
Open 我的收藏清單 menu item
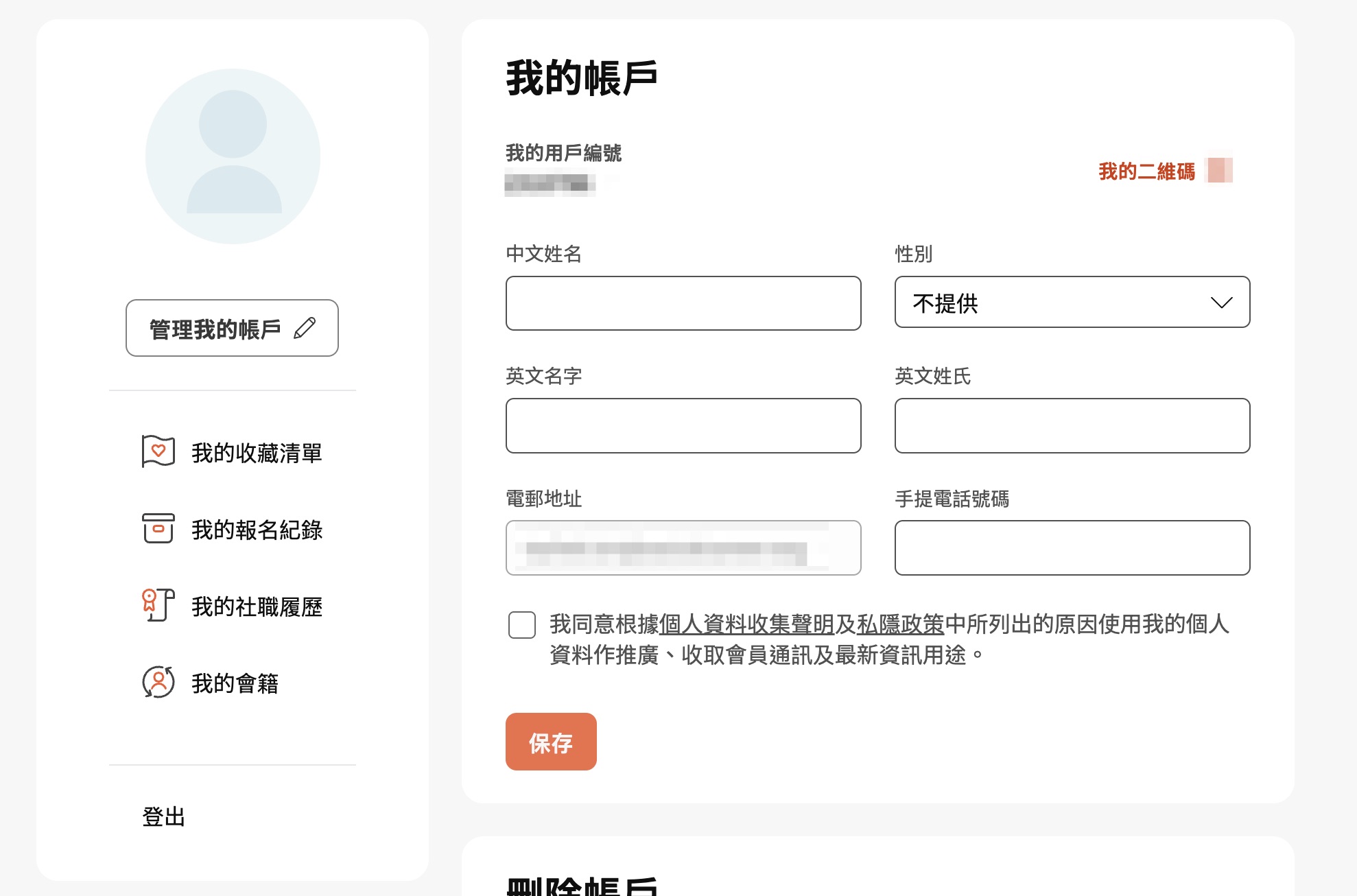[257, 453]
